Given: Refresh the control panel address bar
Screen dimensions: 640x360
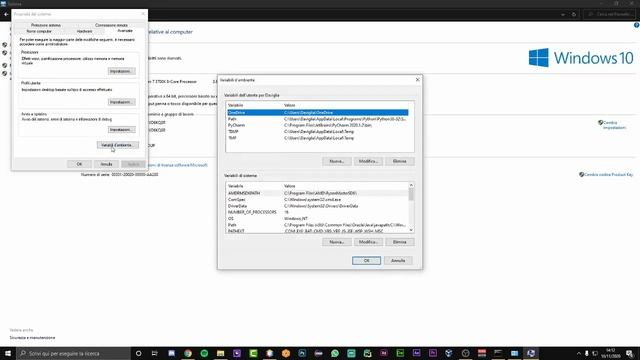Looking at the screenshot, I should 573,14.
